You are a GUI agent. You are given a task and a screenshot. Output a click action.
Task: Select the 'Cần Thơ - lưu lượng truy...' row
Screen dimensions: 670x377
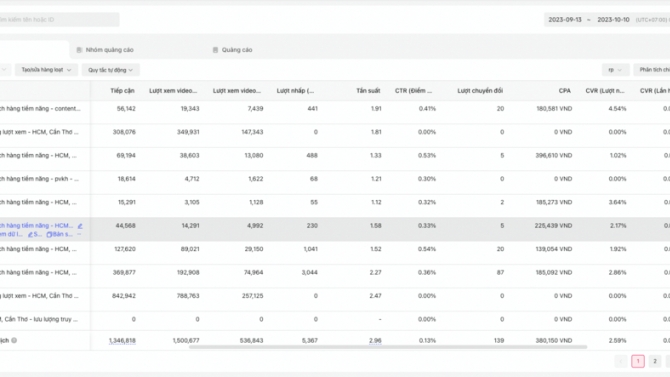pyautogui.click(x=39, y=319)
